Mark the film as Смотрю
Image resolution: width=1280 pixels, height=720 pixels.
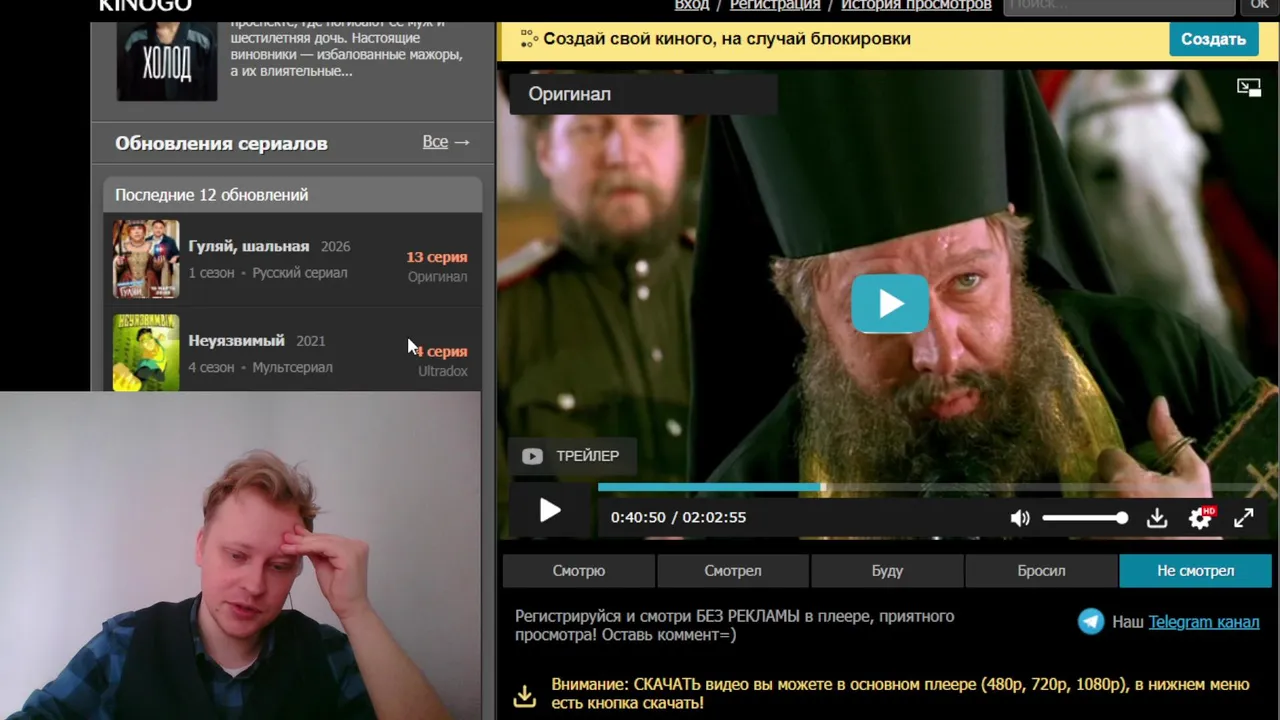click(579, 571)
